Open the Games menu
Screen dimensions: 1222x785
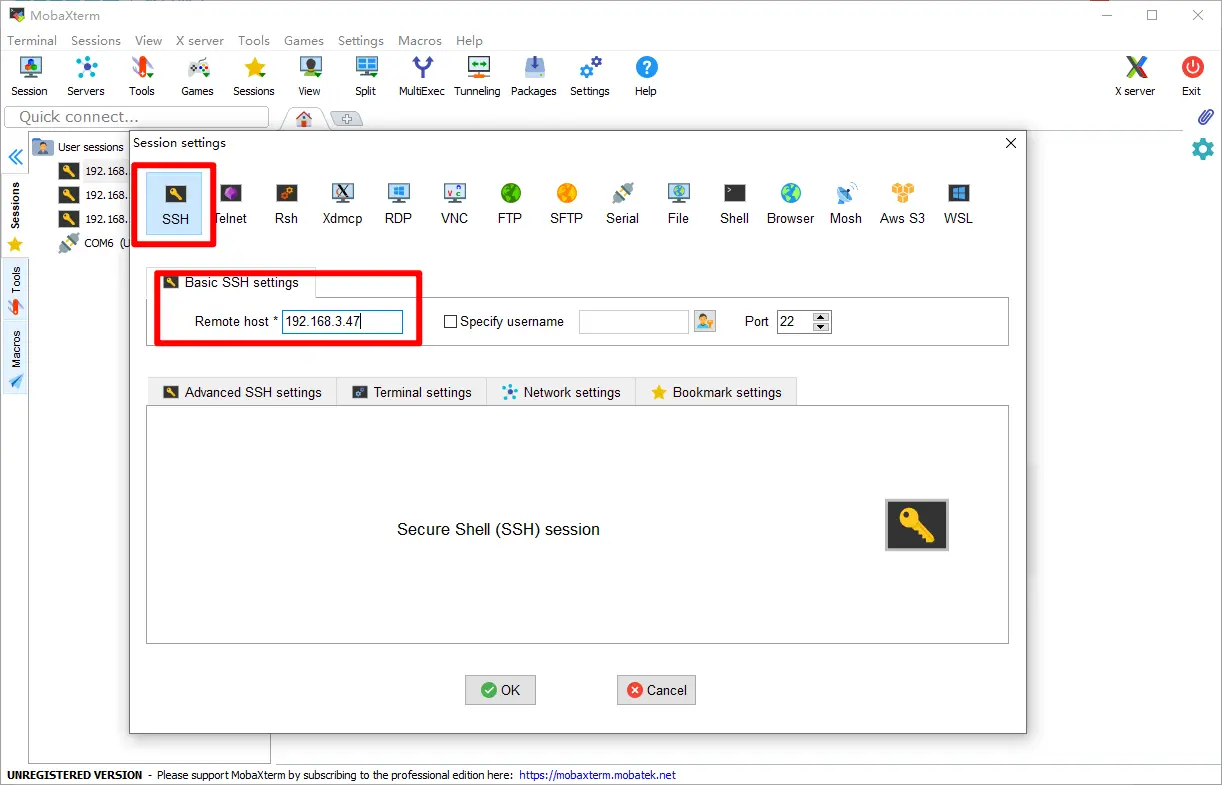[304, 41]
